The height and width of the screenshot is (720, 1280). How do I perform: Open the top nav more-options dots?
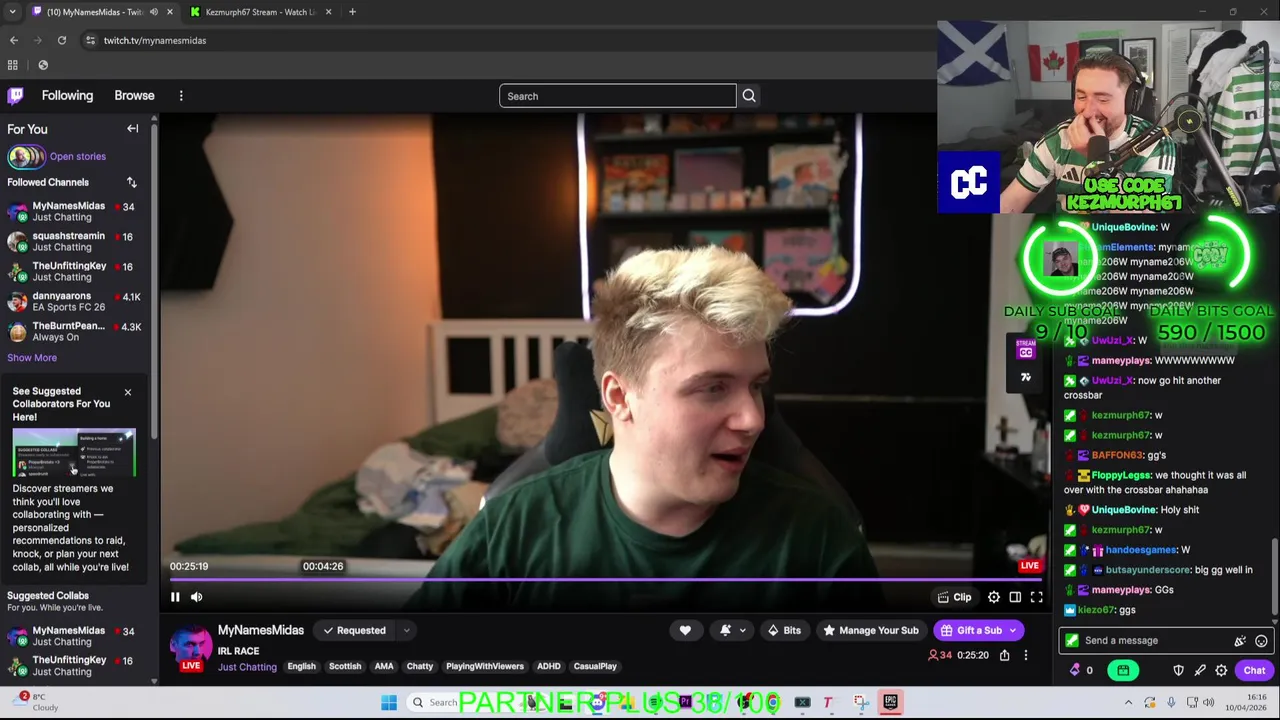(x=181, y=96)
